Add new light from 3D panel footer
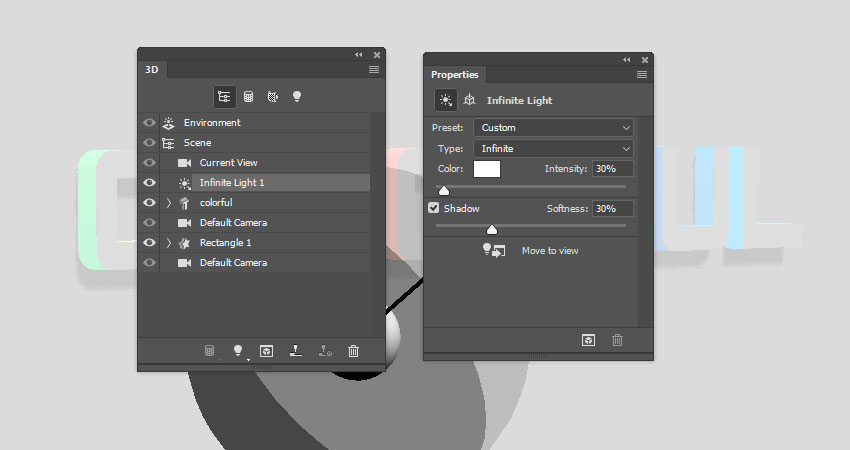This screenshot has width=850, height=450. coord(238,351)
